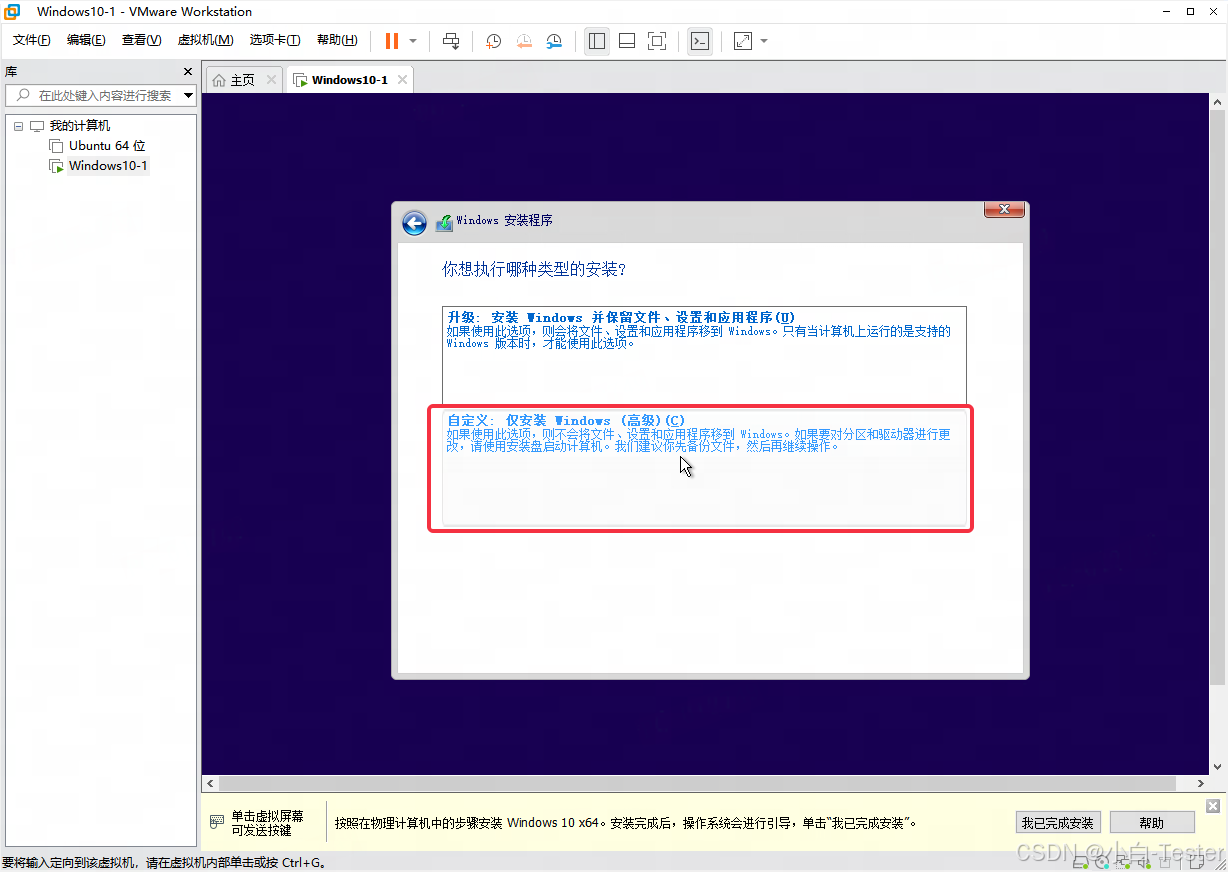The width and height of the screenshot is (1228, 872).
Task: Click the back arrow in Windows setup
Action: coord(414,223)
